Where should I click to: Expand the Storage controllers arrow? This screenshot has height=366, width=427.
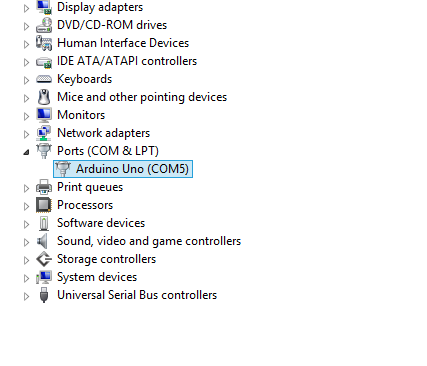tap(26, 260)
